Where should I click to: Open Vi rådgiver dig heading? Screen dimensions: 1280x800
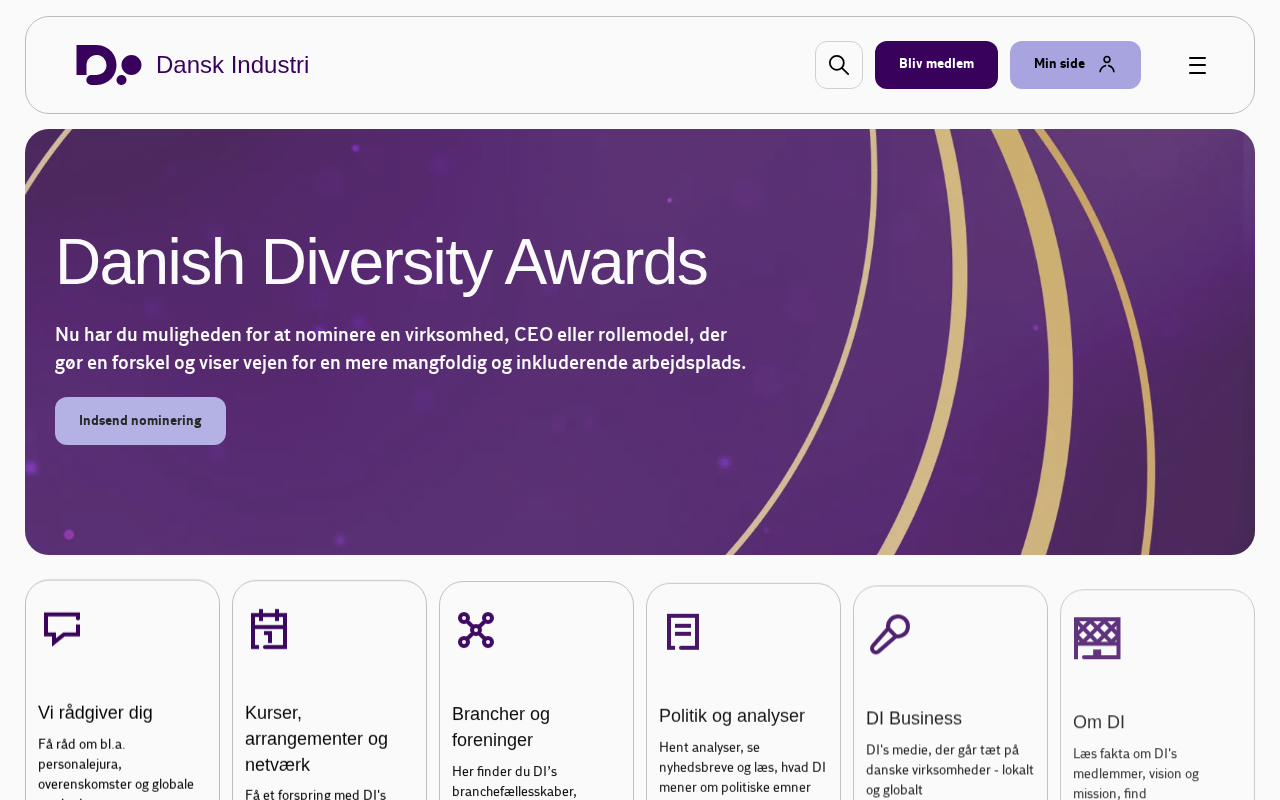(95, 713)
